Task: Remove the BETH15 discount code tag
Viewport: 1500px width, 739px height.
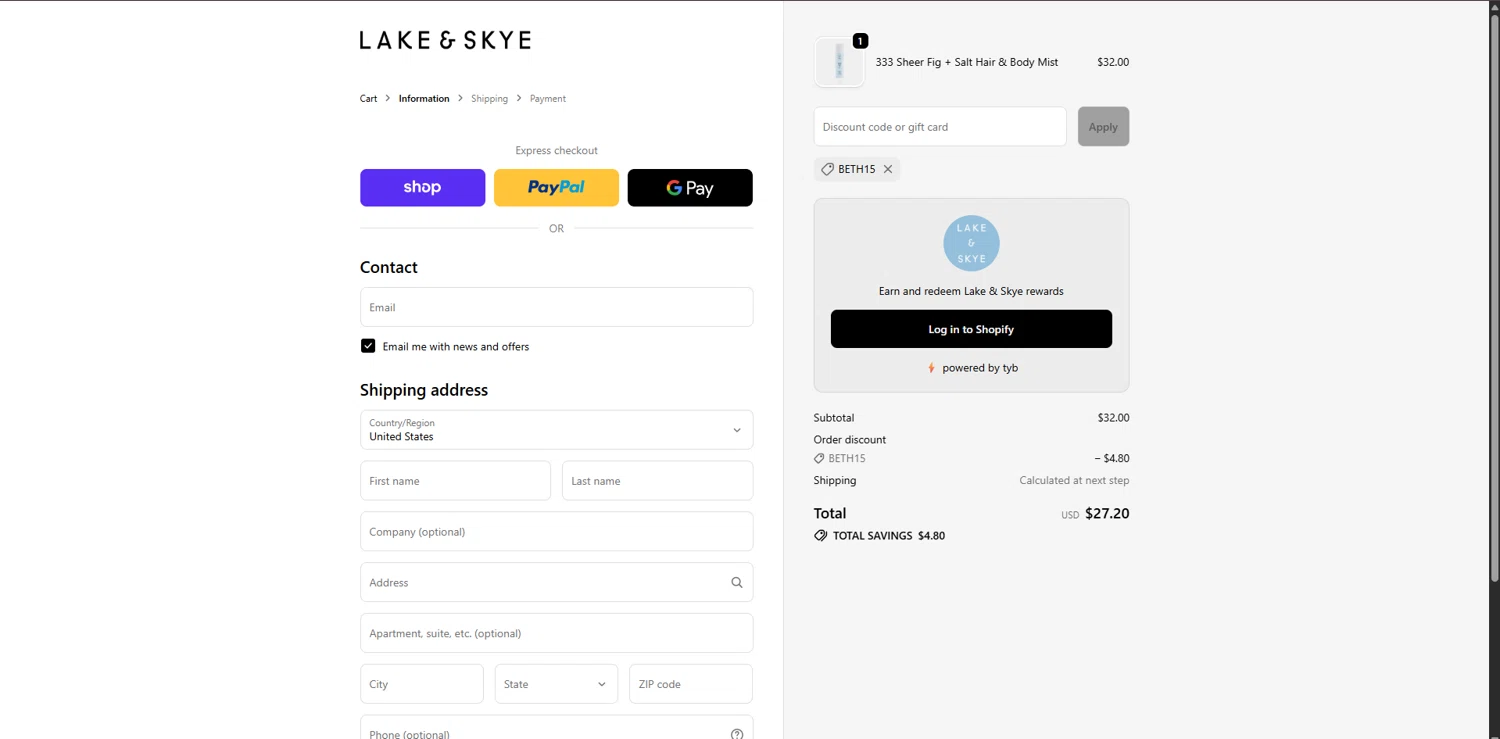Action: (888, 169)
